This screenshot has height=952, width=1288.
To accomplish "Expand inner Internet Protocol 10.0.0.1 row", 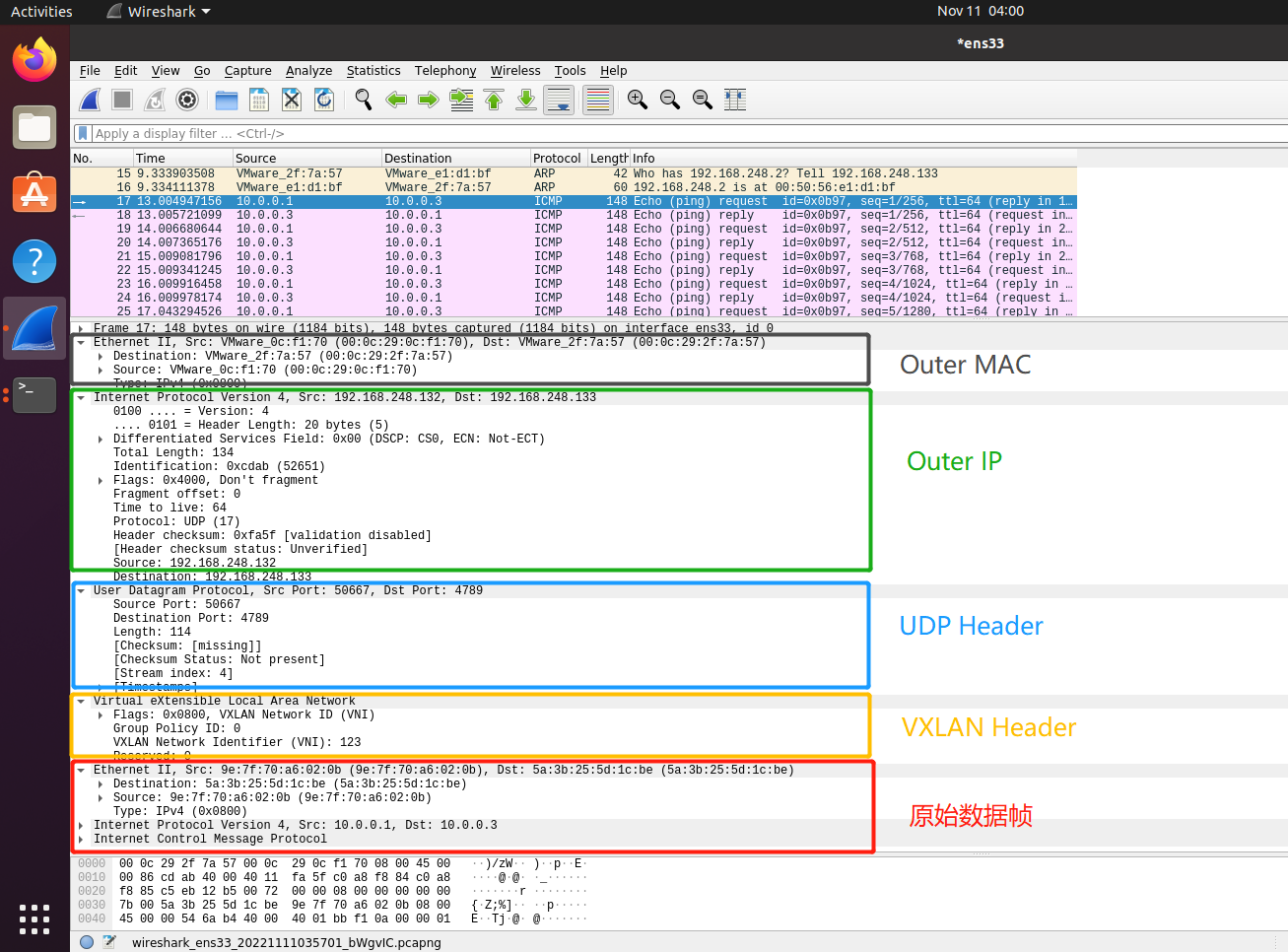I will 81,825.
